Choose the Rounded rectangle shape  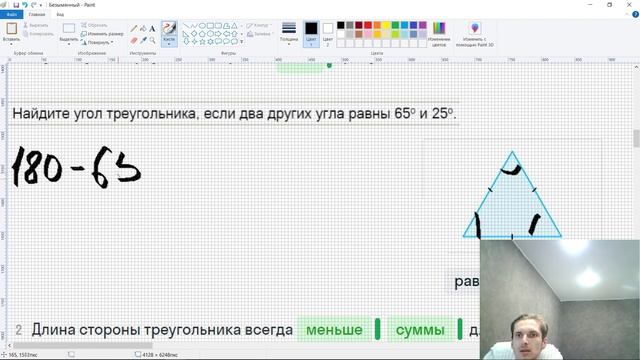point(218,26)
